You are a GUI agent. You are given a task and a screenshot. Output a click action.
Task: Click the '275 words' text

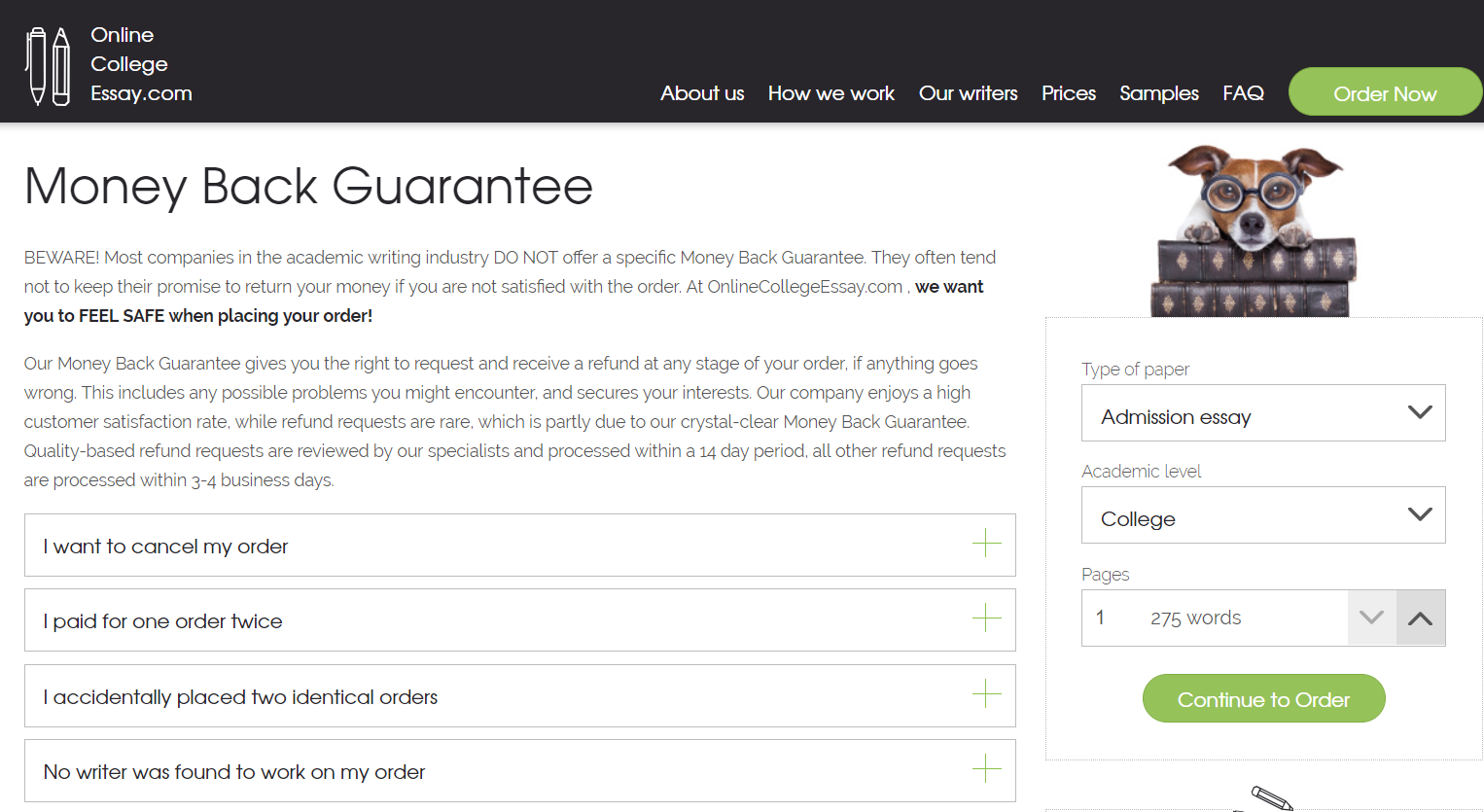[1195, 618]
